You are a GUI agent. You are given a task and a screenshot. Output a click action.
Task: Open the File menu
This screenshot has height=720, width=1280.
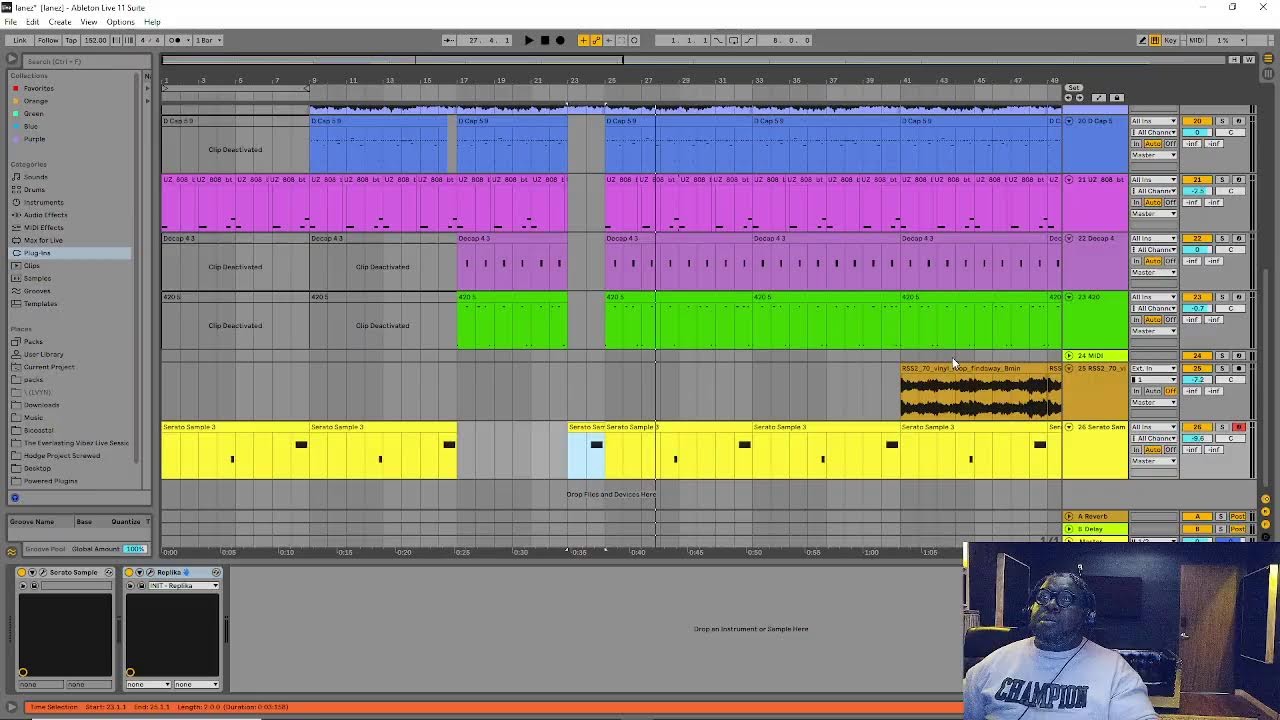coord(10,22)
